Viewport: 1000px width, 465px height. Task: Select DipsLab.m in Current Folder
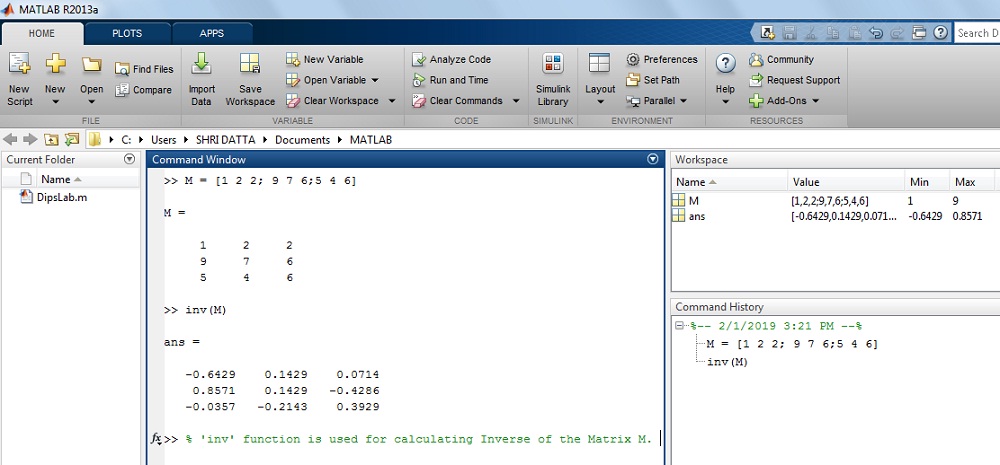[x=54, y=197]
